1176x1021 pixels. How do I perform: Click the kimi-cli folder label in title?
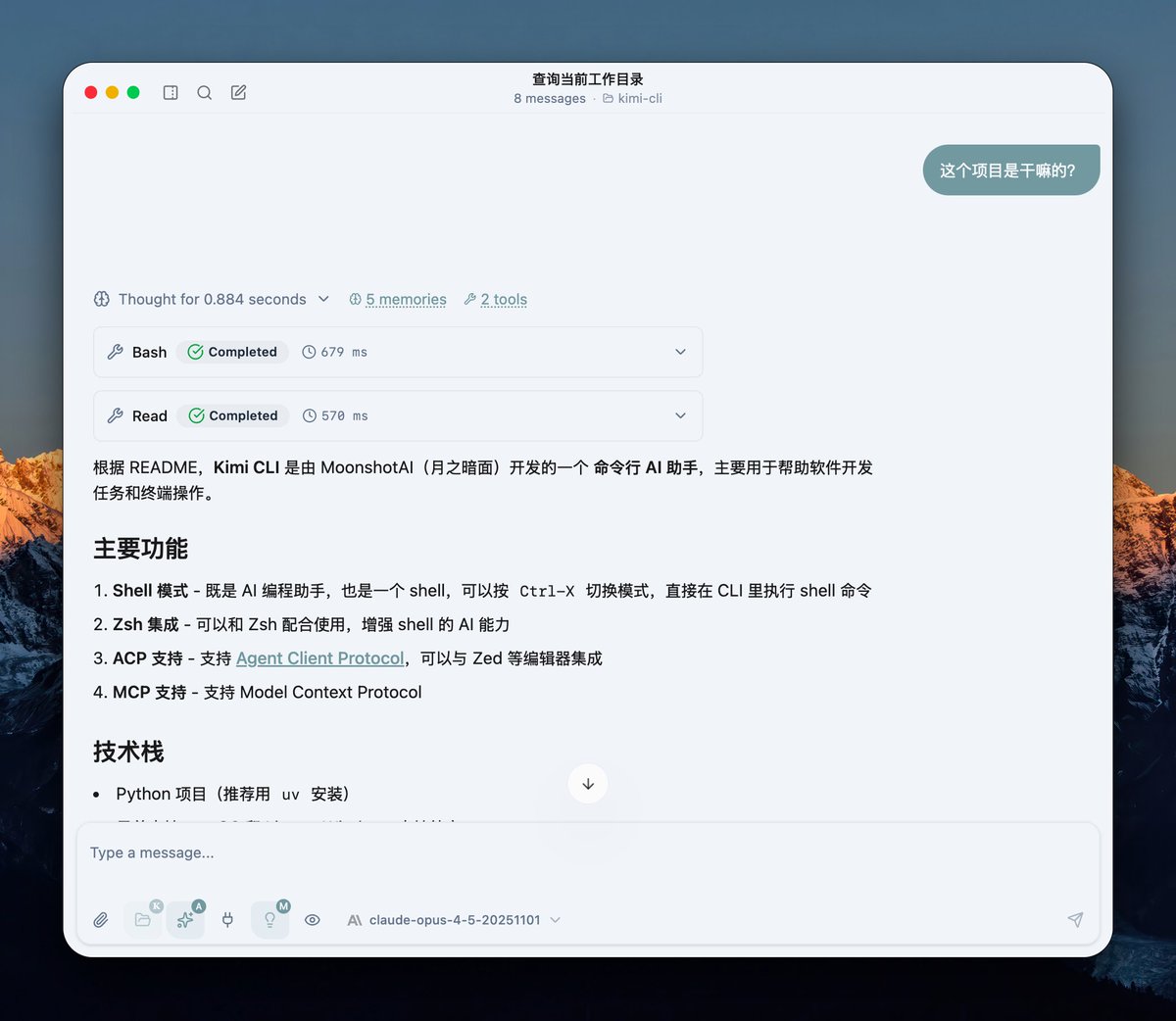point(632,98)
